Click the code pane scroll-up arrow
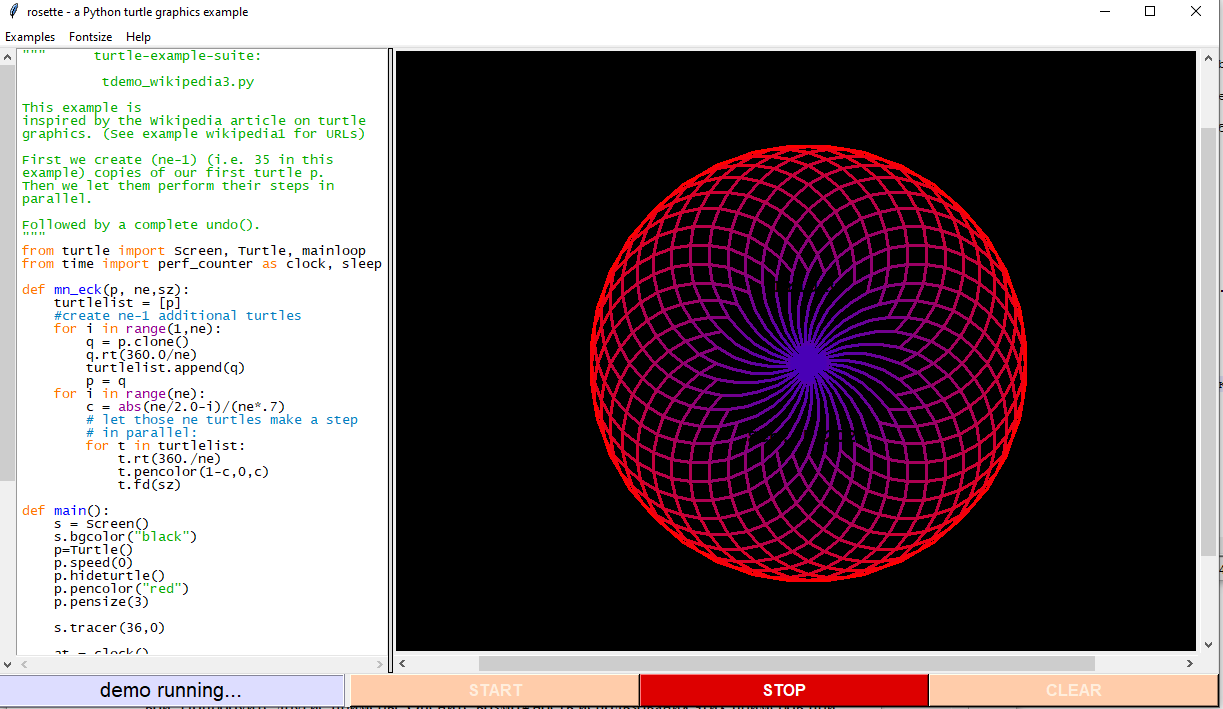The image size is (1223, 709). coord(8,57)
